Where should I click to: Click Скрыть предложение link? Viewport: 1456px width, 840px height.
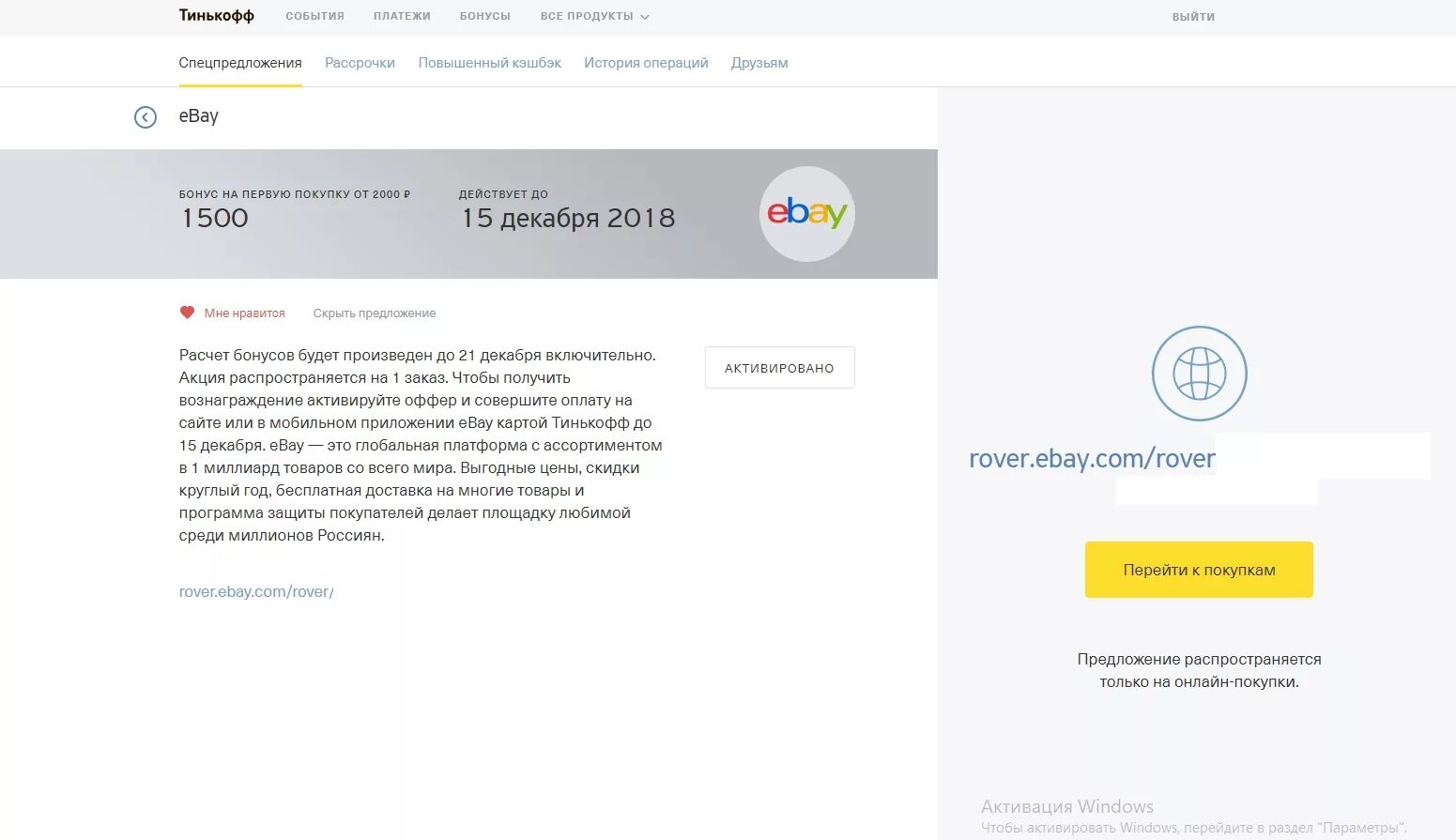click(375, 313)
